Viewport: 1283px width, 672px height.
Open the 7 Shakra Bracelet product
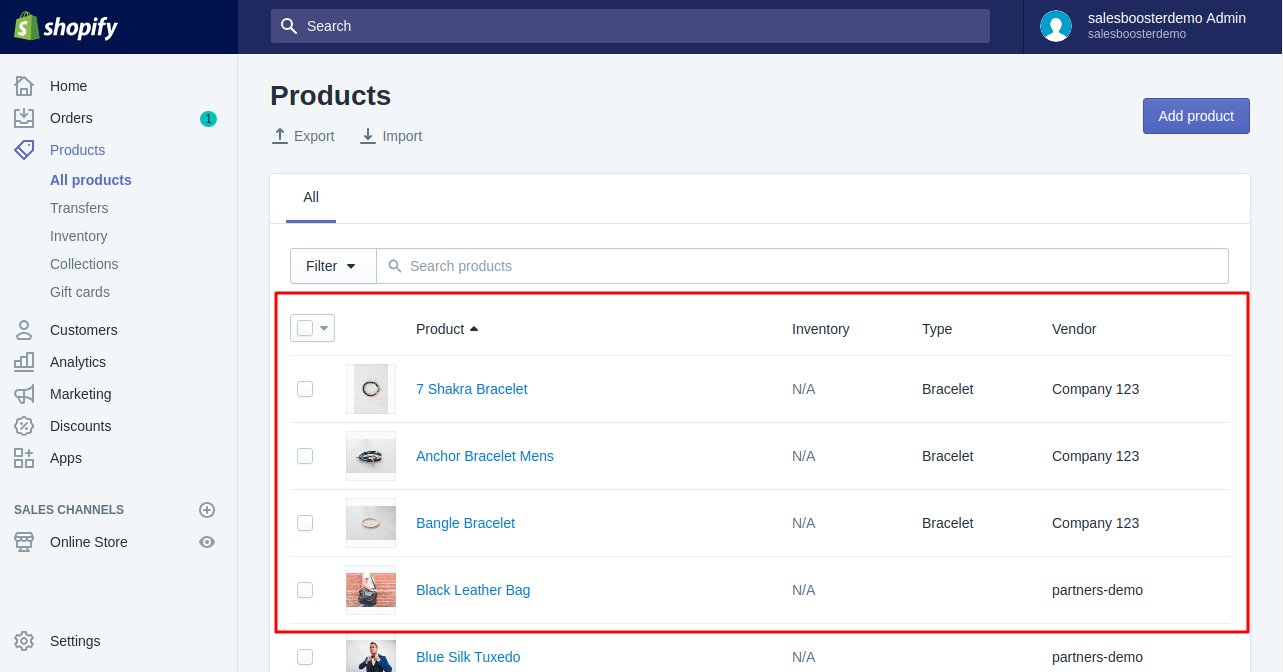pos(471,389)
